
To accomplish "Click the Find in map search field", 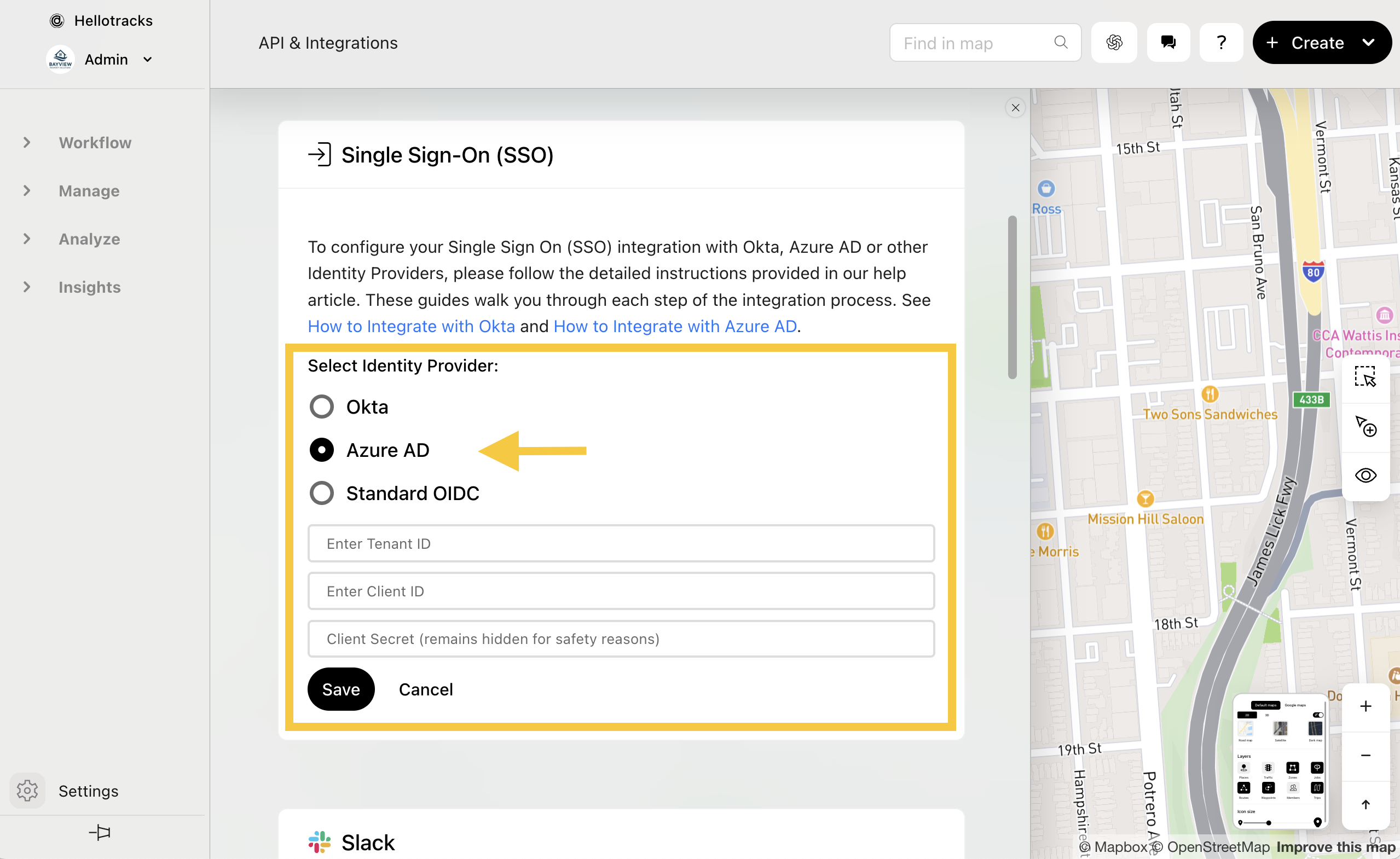I will (985, 43).
